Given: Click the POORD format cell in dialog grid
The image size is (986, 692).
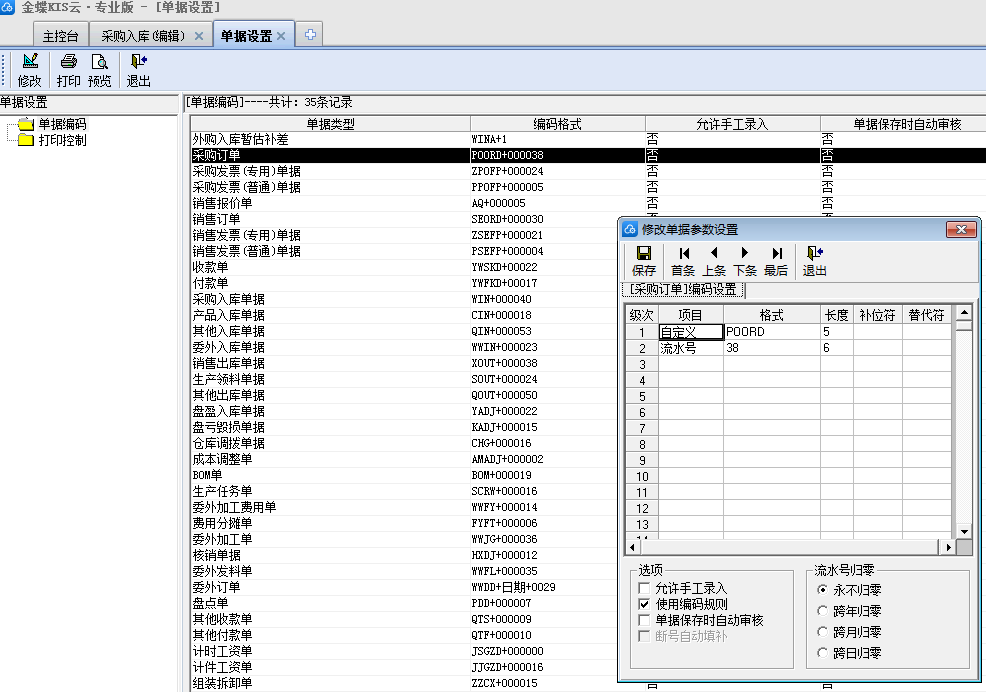Looking at the screenshot, I should [x=772, y=332].
